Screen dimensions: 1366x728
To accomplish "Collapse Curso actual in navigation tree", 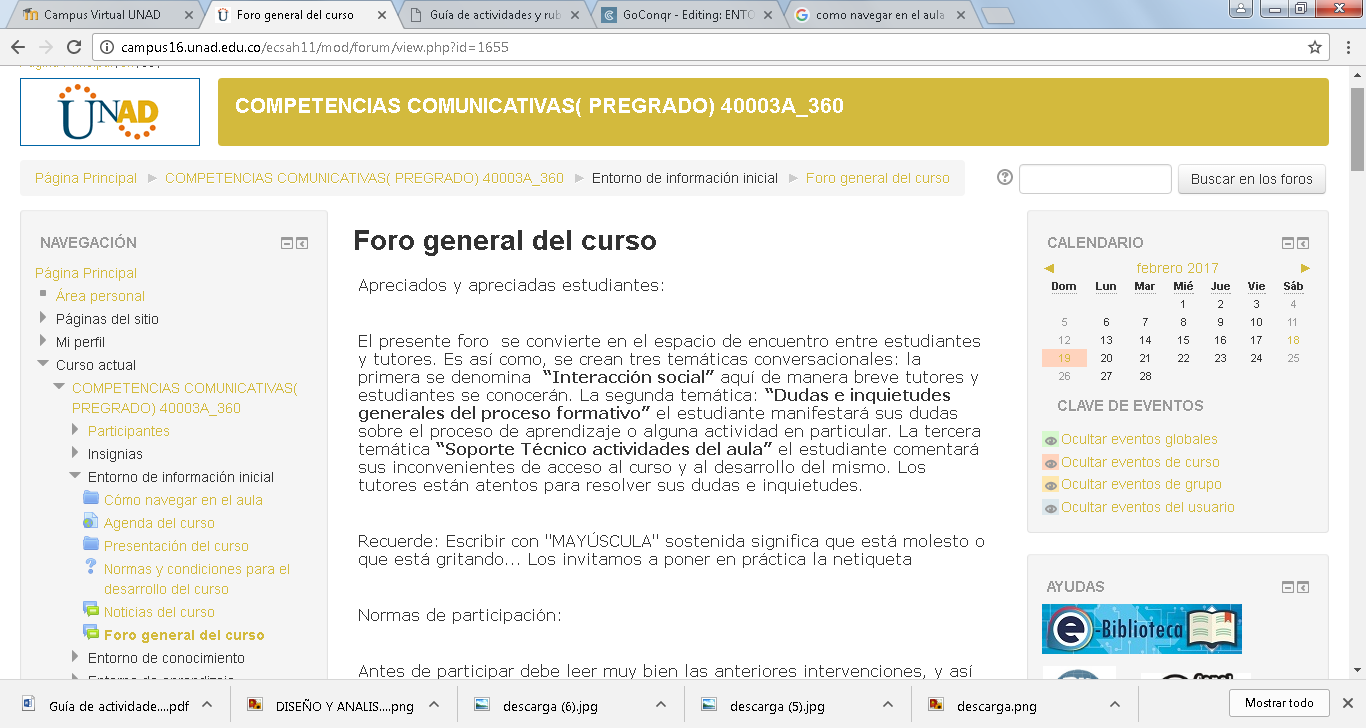I will 43,364.
